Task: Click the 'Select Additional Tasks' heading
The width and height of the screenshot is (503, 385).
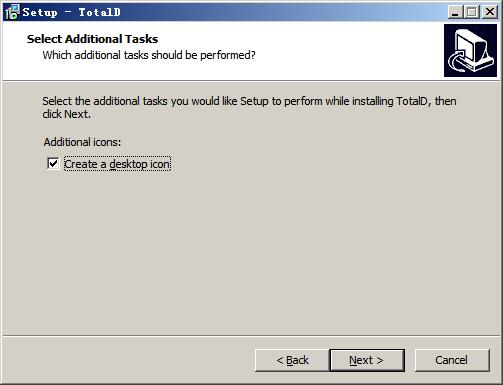Action: [92, 39]
